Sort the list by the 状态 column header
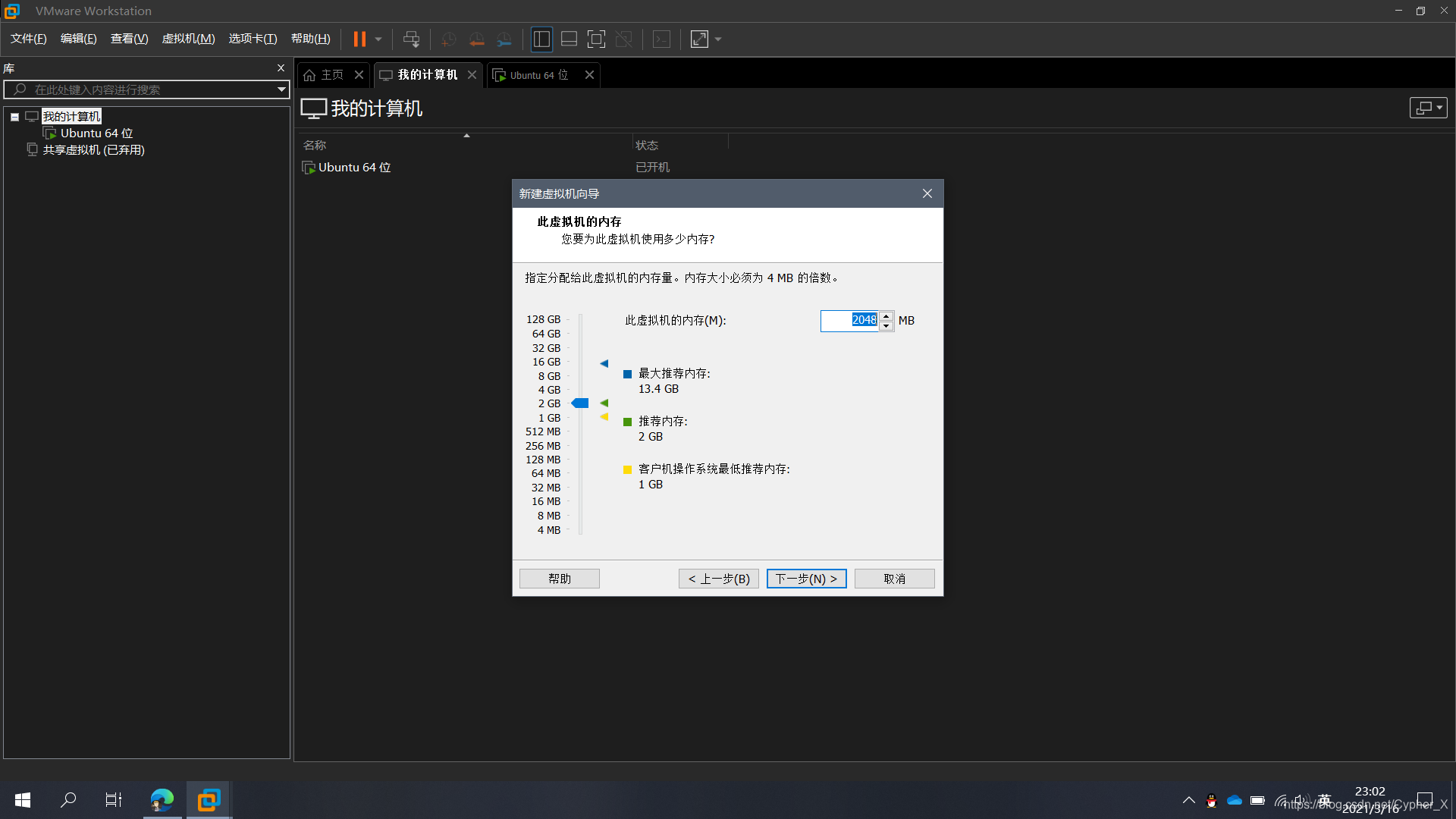The image size is (1456, 819). coord(647,145)
